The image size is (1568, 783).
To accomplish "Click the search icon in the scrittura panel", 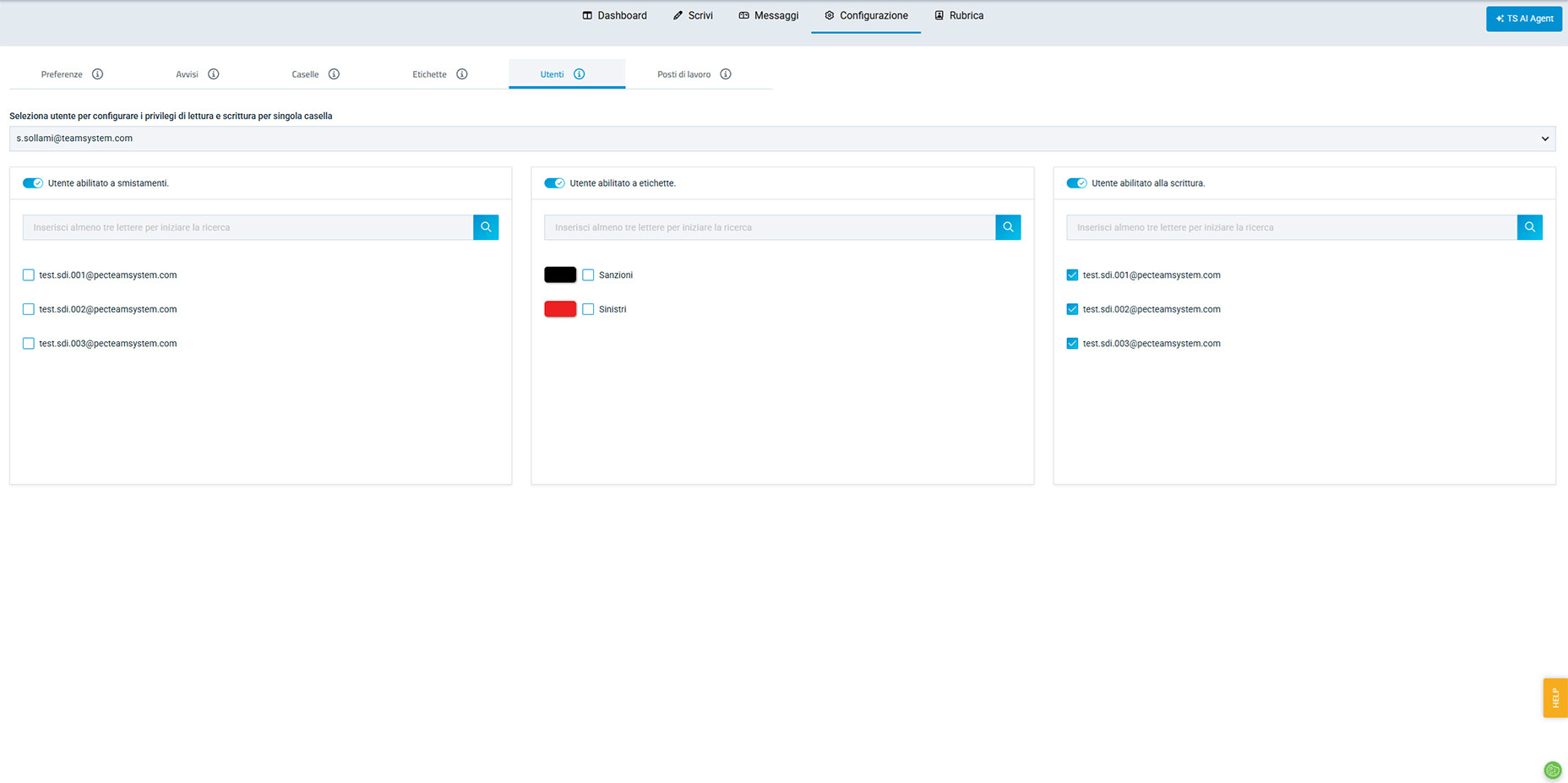I will (x=1529, y=227).
